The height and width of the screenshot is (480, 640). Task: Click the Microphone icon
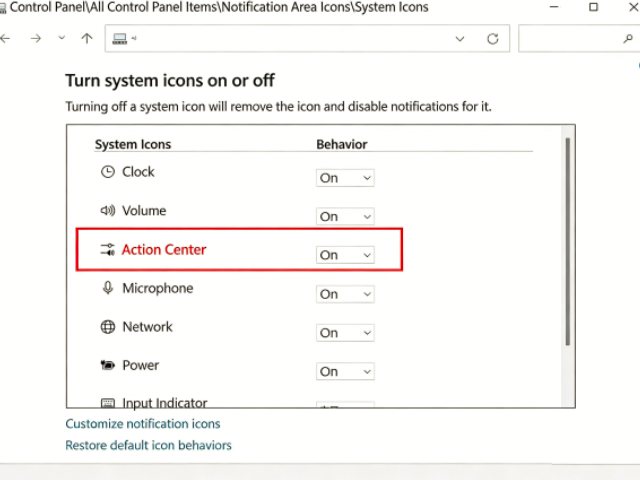108,288
